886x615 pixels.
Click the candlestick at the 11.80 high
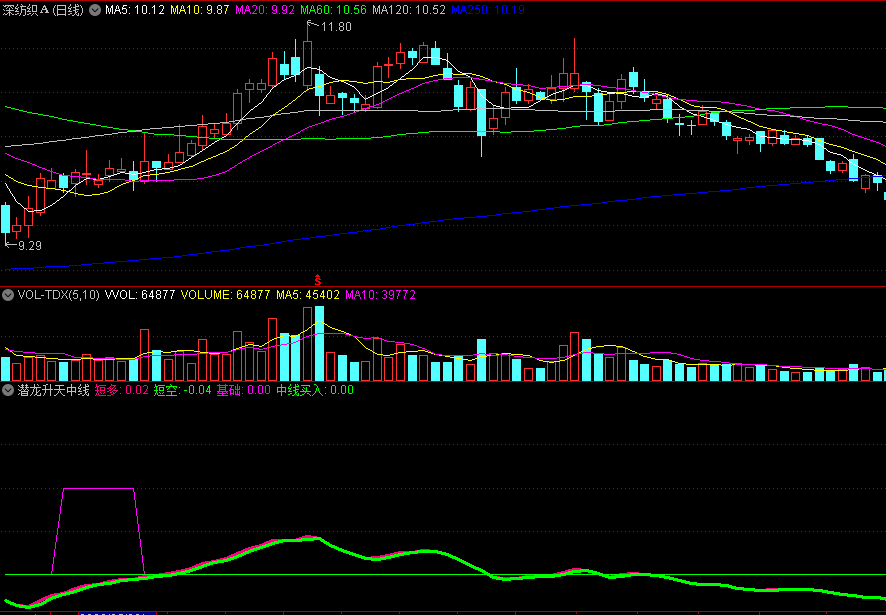(x=307, y=63)
